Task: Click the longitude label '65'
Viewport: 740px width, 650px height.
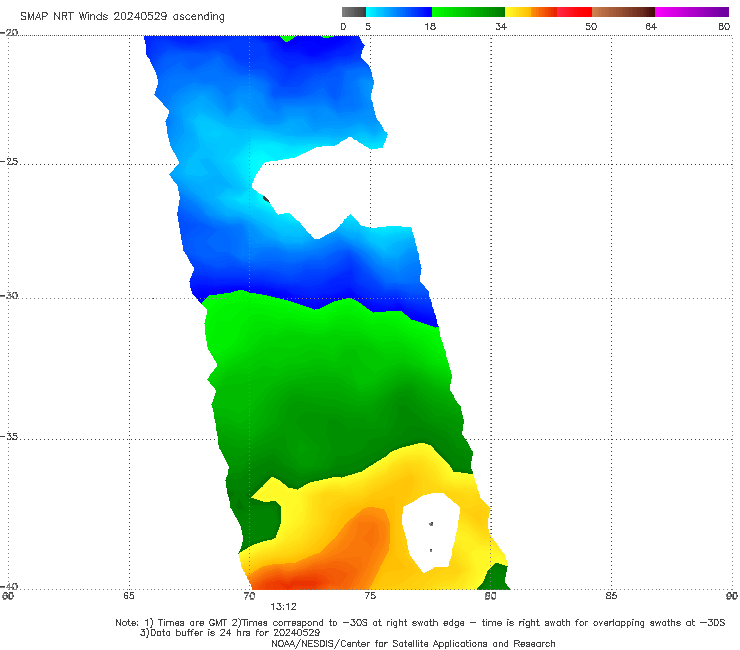Action: [x=129, y=596]
